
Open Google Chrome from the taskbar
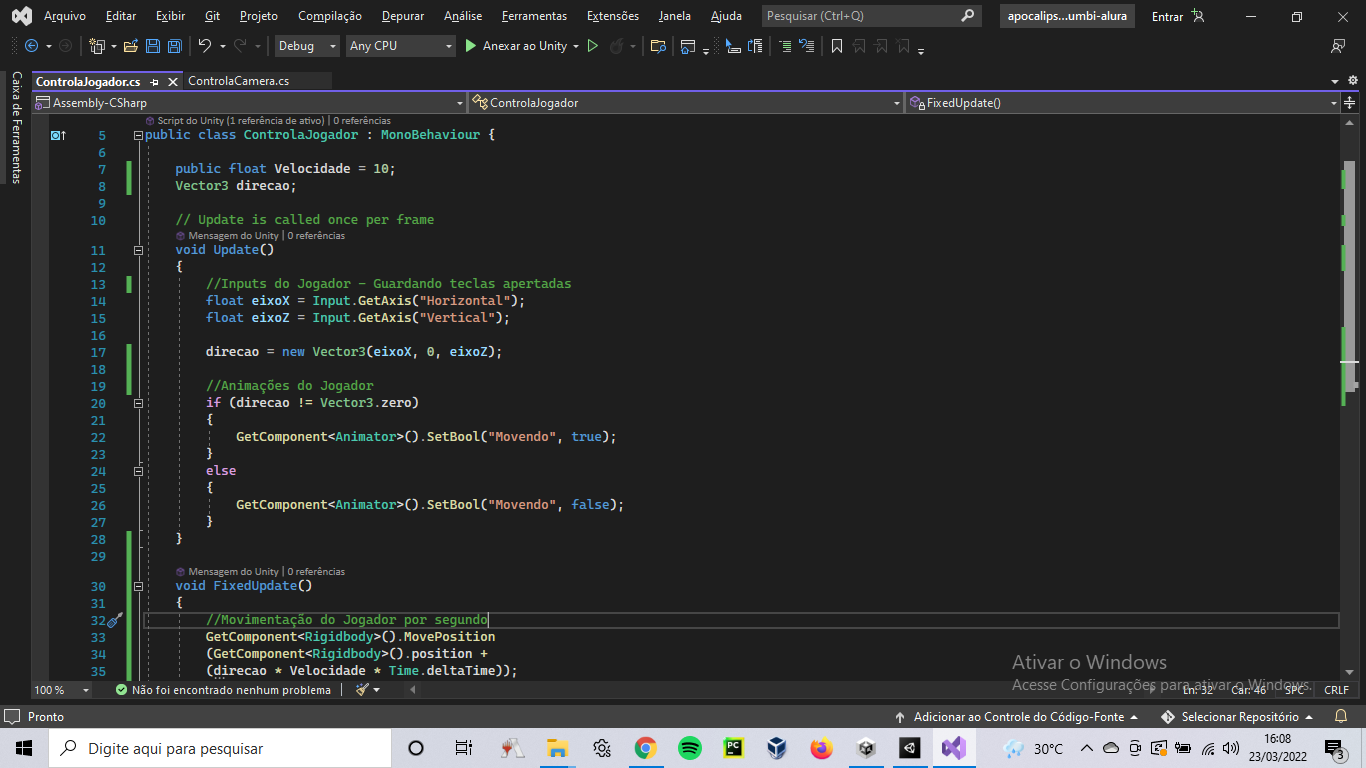click(645, 748)
